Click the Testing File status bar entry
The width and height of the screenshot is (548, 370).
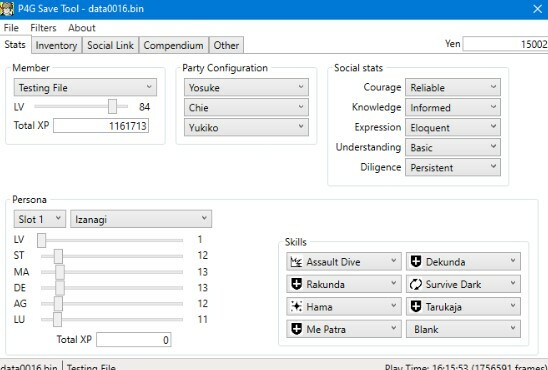pyautogui.click(x=91, y=367)
